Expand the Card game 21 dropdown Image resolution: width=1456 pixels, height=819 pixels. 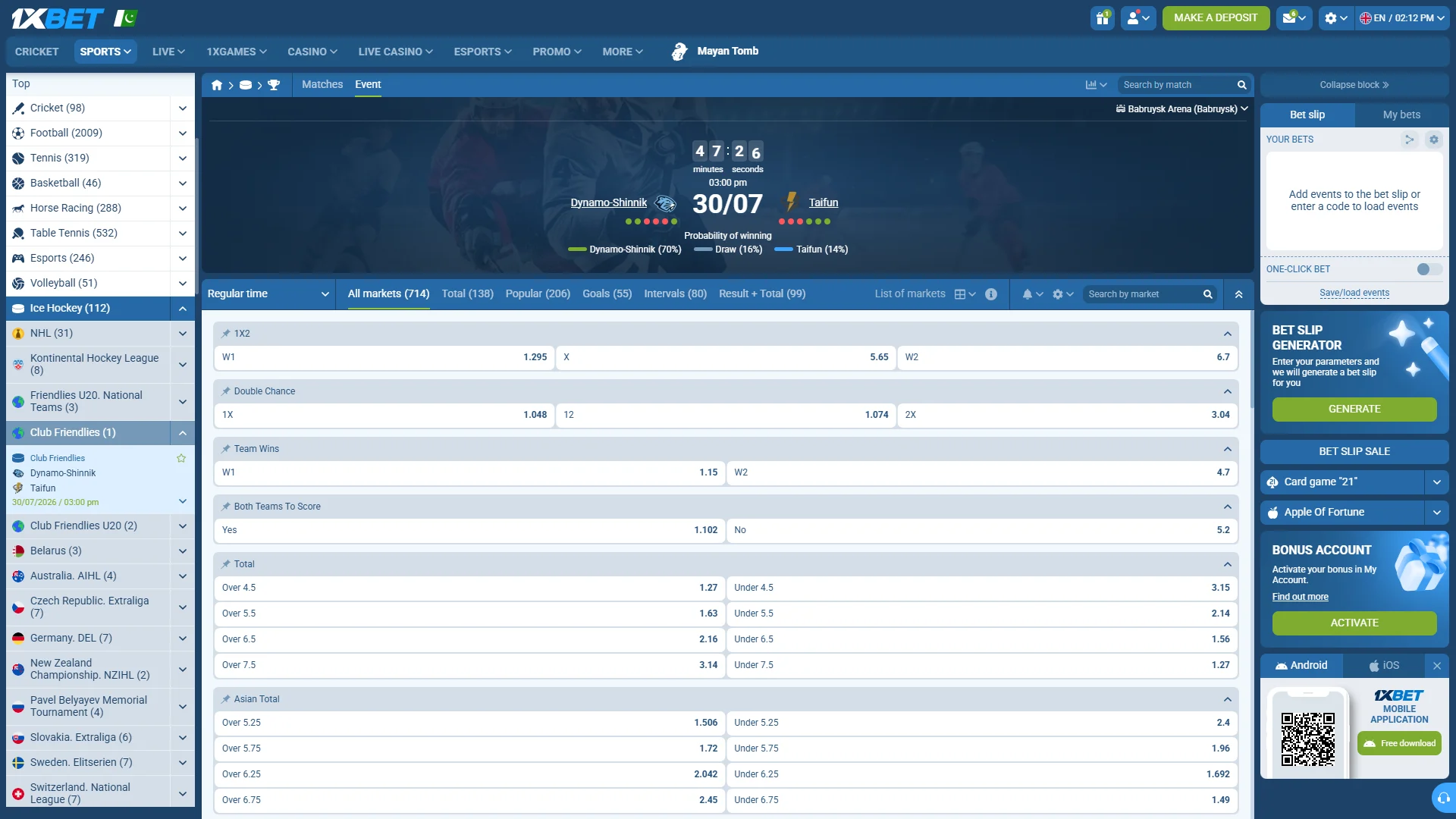pyautogui.click(x=1437, y=482)
